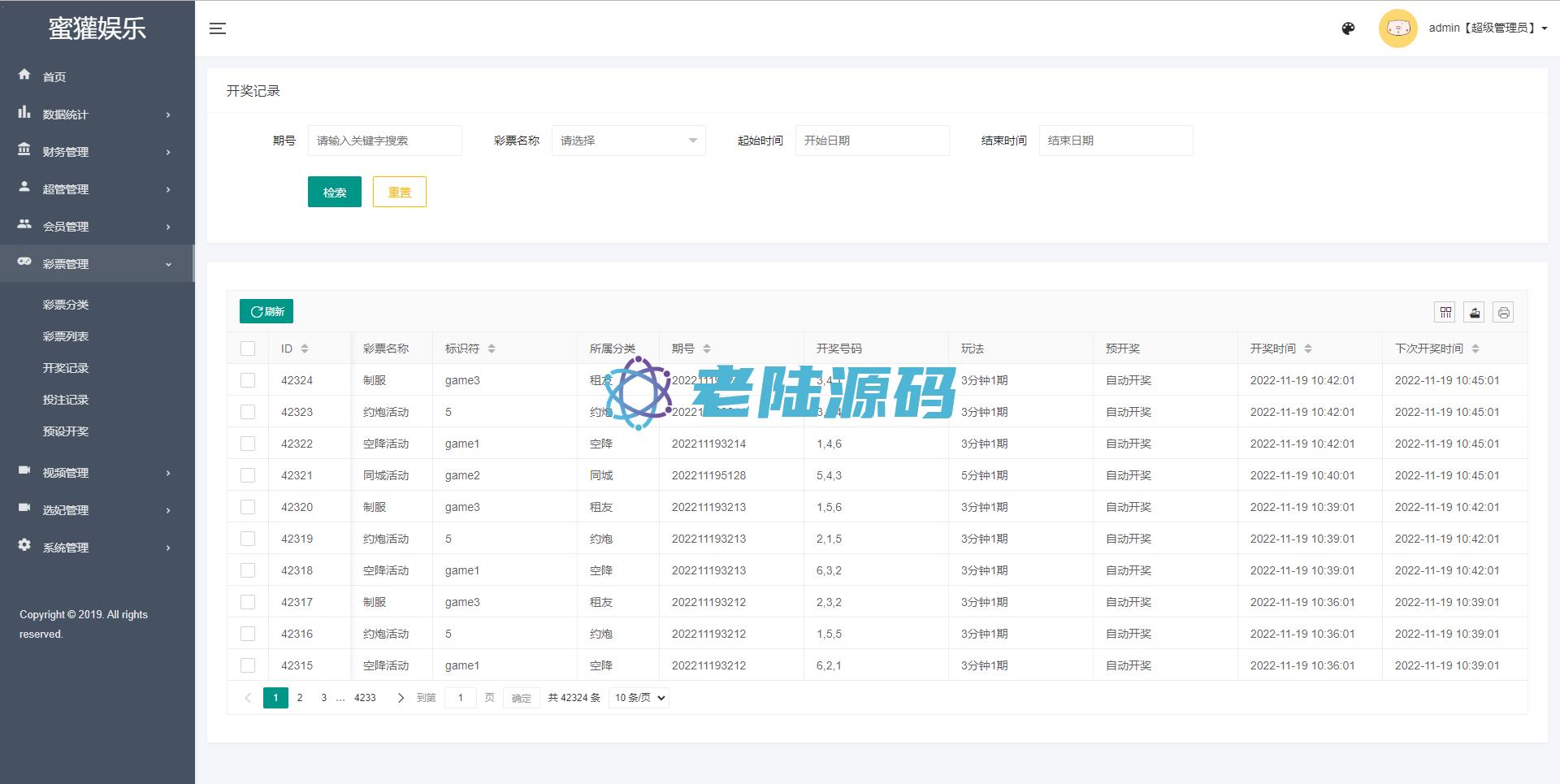
Task: Go to next page using the arrow icon
Action: tap(401, 698)
